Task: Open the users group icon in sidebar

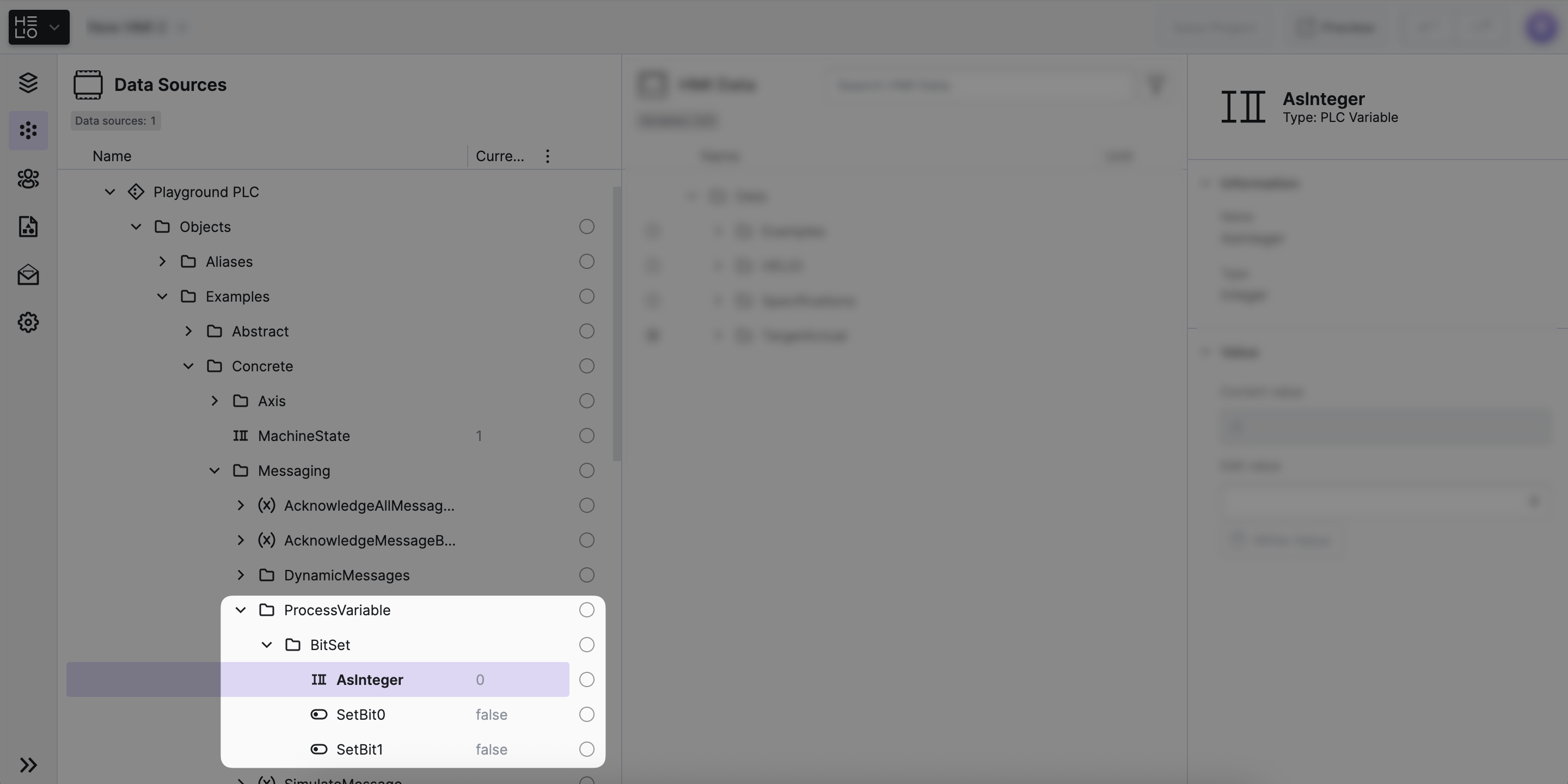Action: coord(28,179)
